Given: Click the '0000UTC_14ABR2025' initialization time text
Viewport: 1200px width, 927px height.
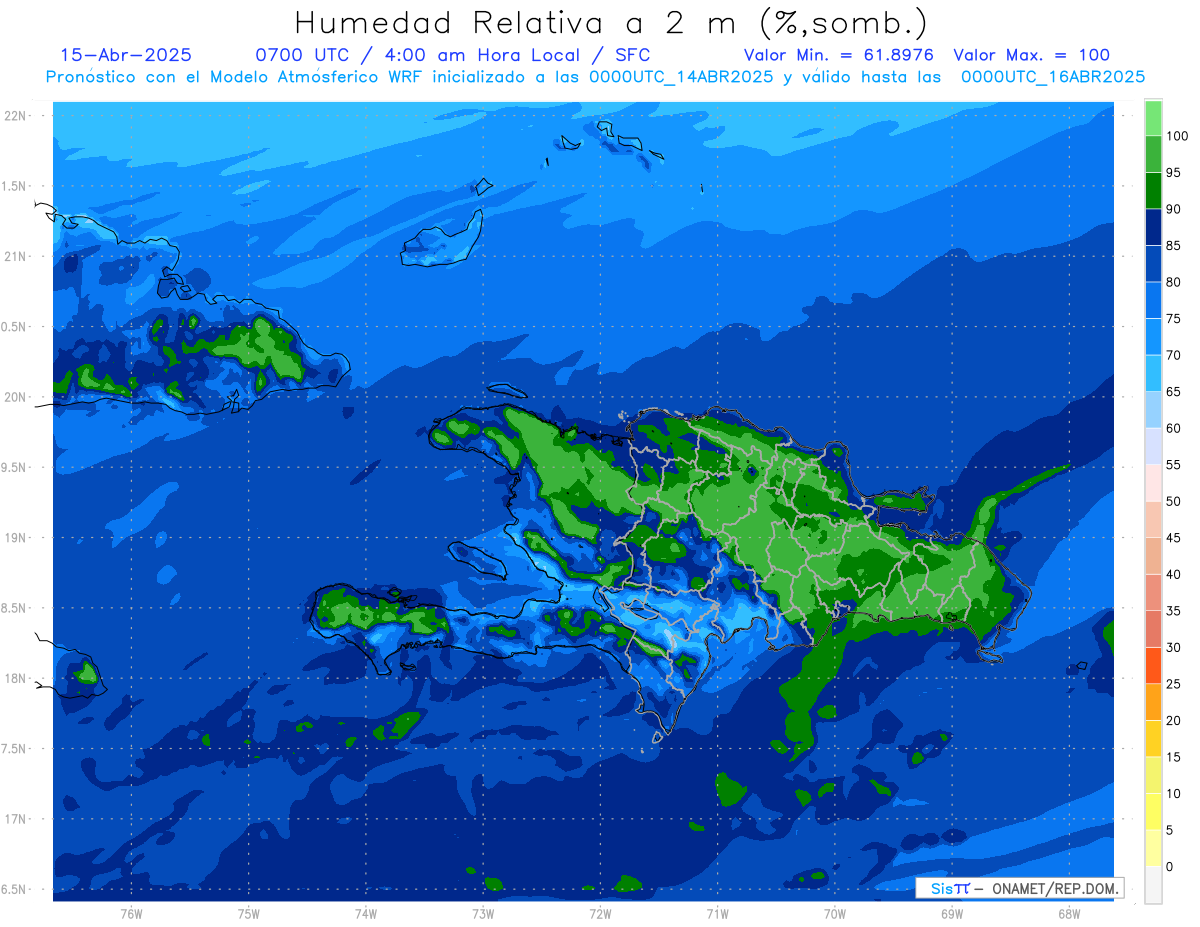Looking at the screenshot, I should (680, 76).
